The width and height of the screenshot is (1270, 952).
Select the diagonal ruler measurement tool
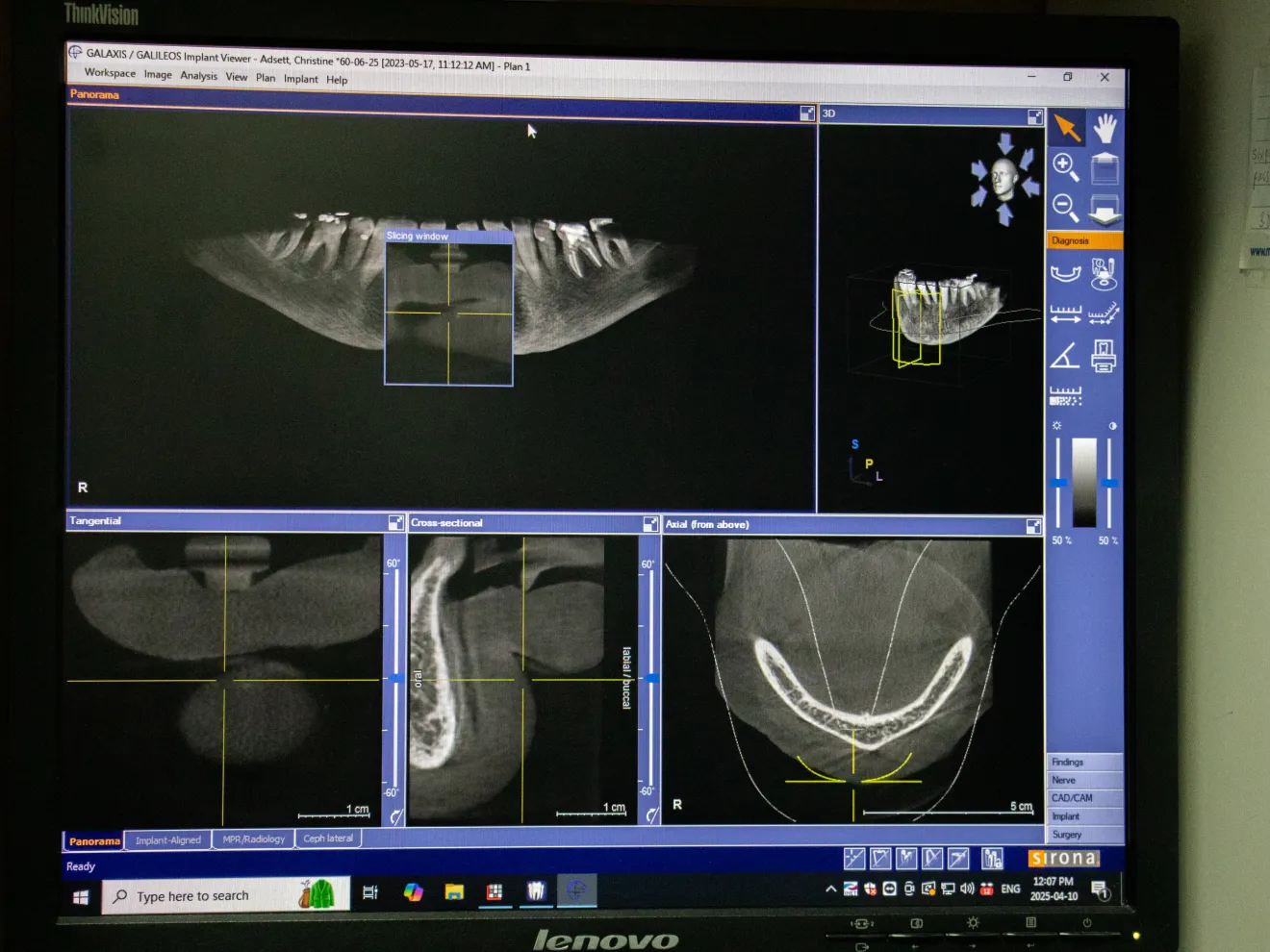coord(1104,314)
